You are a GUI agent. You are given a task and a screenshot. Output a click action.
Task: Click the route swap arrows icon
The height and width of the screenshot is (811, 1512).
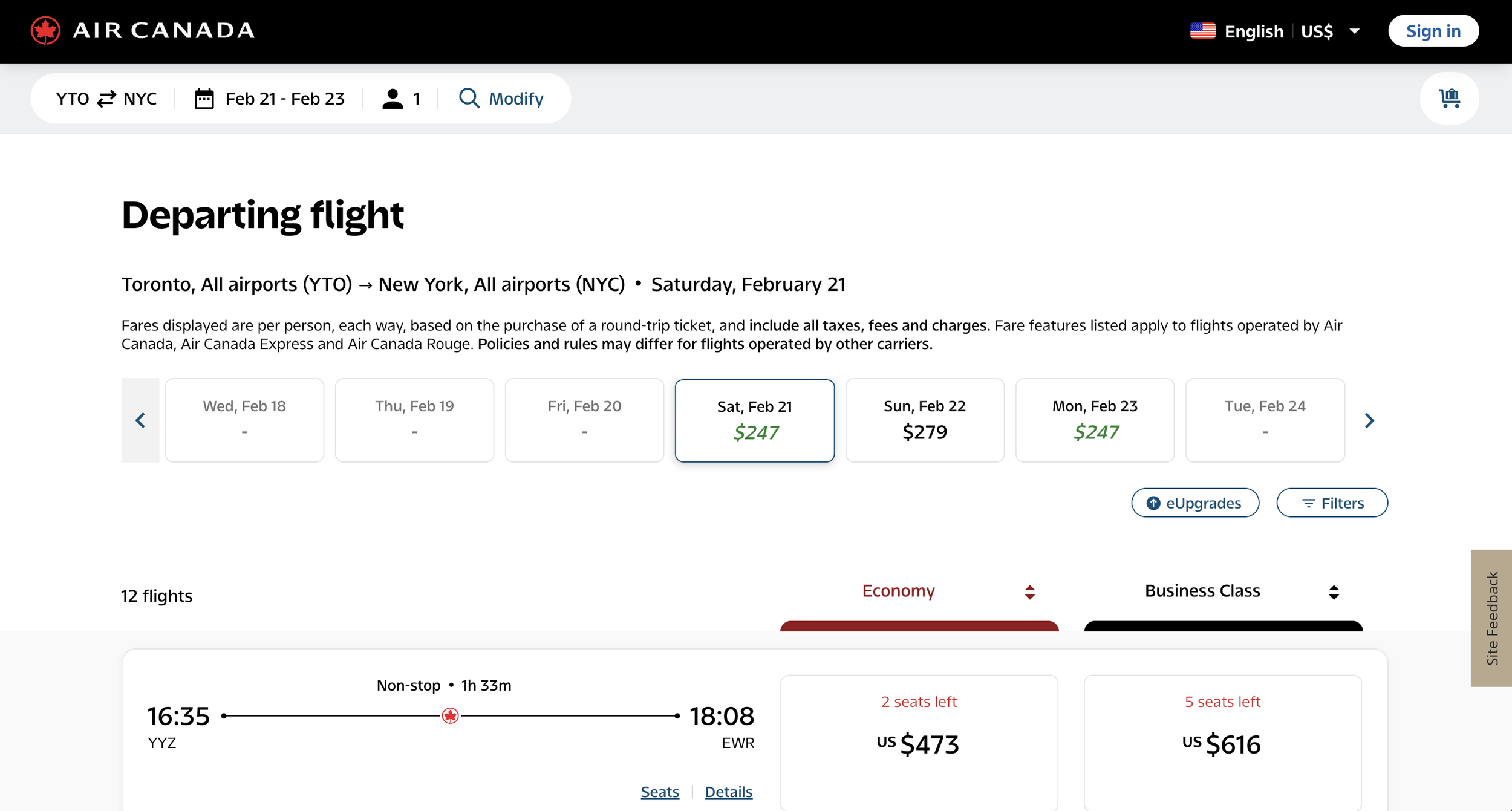coord(106,99)
